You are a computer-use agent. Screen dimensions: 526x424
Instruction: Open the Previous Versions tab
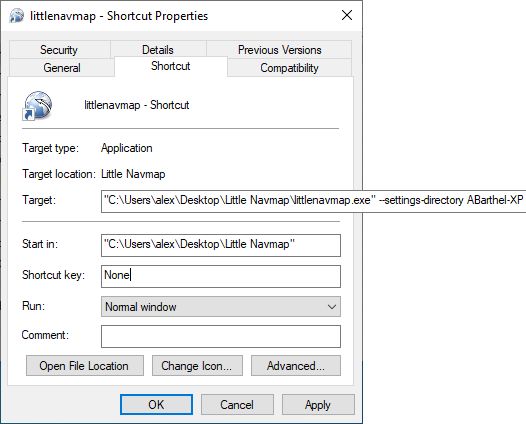(279, 50)
